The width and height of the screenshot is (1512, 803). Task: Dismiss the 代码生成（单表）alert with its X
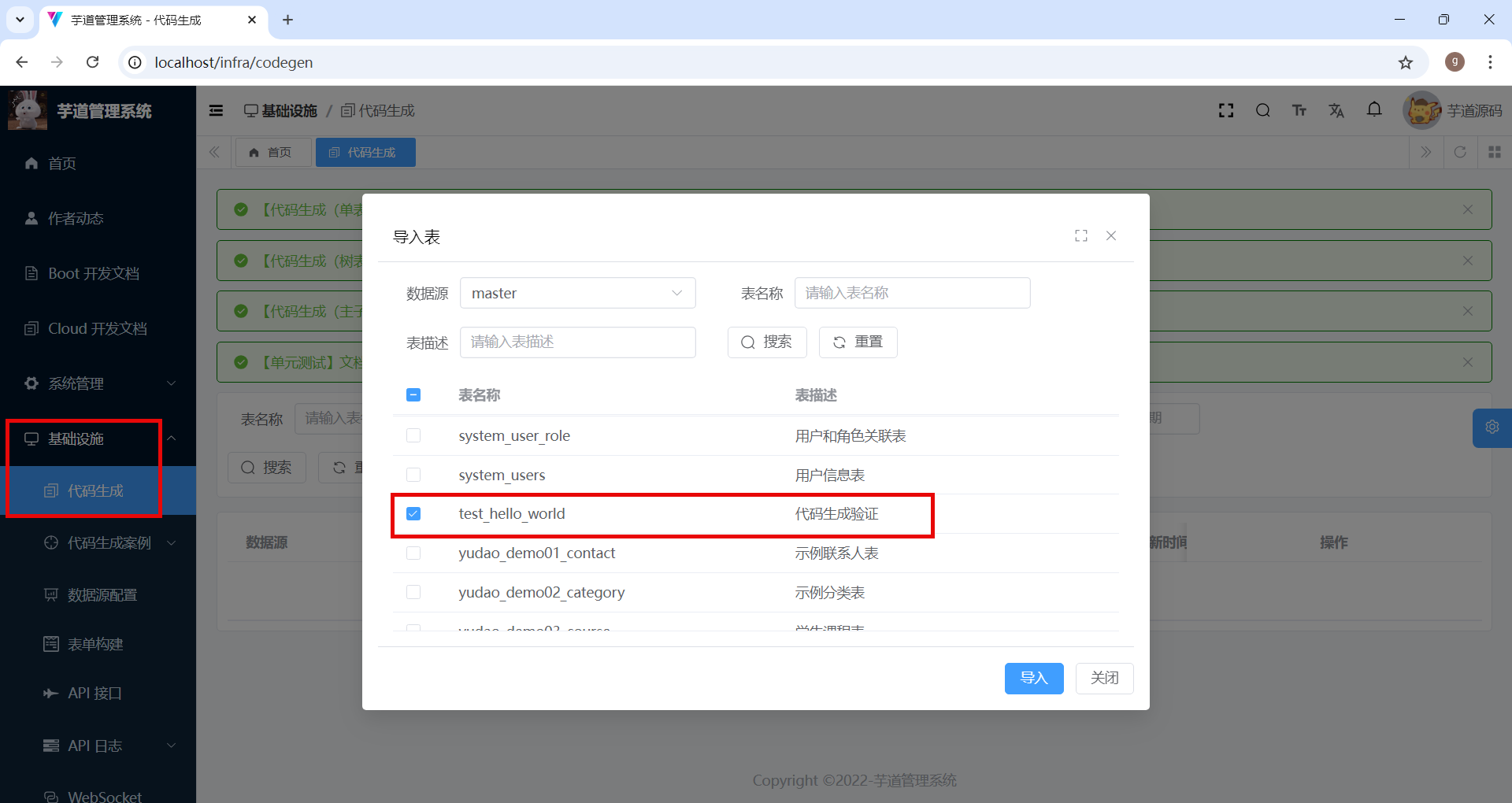point(1467,209)
